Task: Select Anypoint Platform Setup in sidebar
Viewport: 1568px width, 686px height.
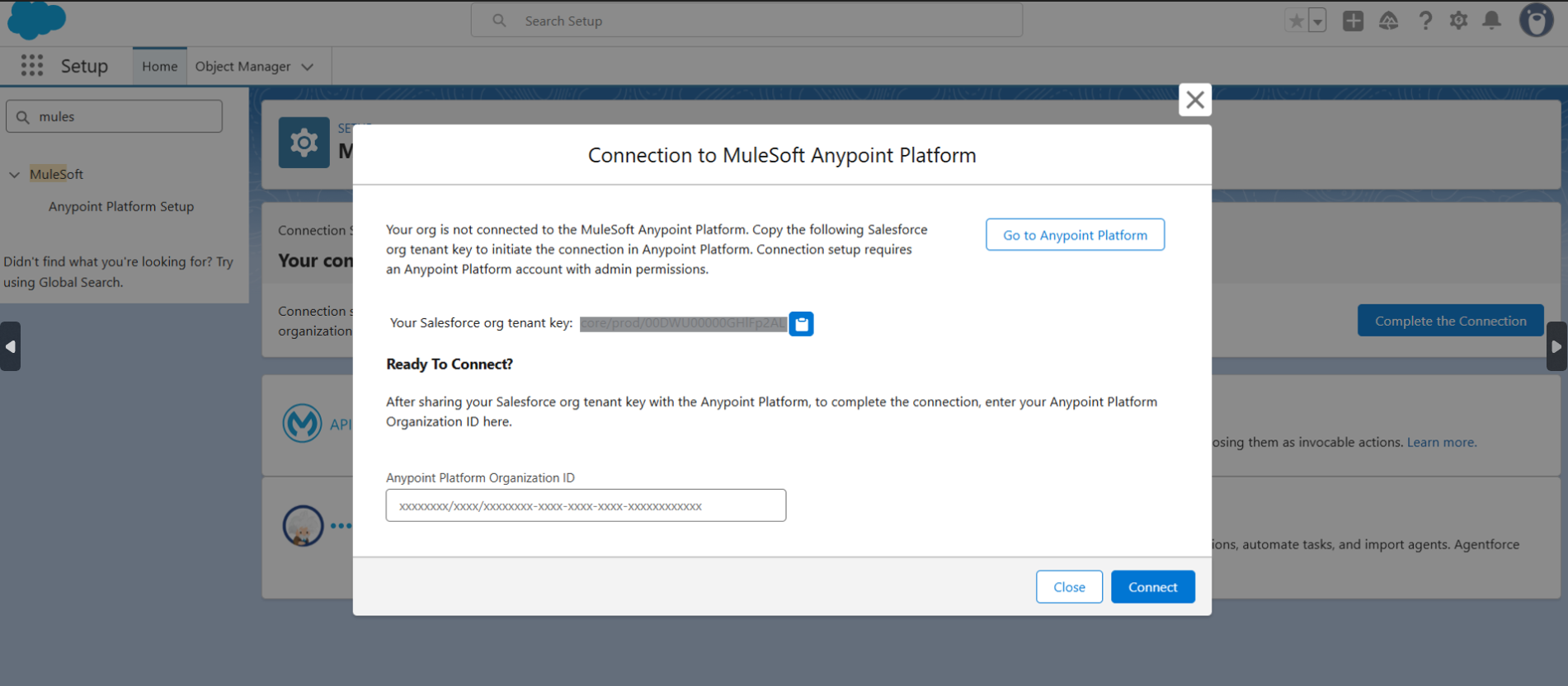Action: (121, 207)
